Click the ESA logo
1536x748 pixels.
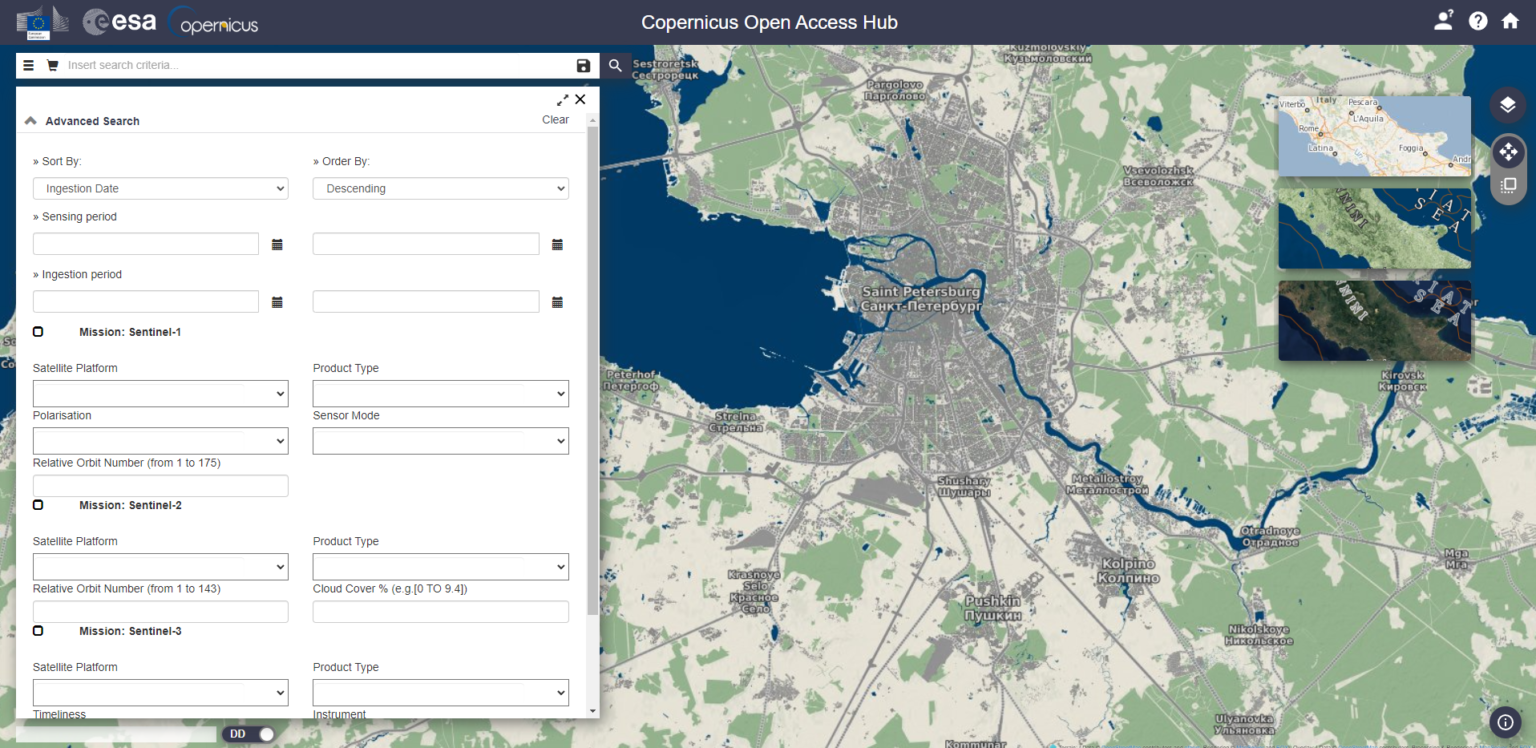coord(119,22)
